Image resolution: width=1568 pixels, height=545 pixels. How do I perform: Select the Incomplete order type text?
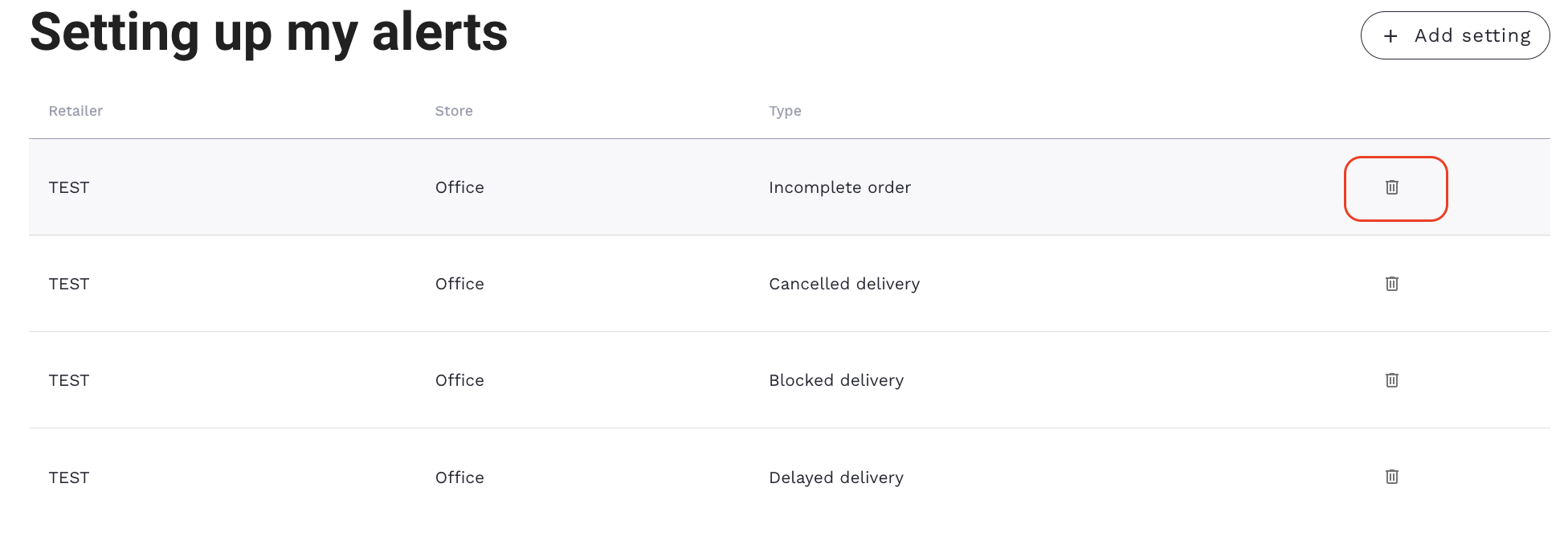pos(839,187)
